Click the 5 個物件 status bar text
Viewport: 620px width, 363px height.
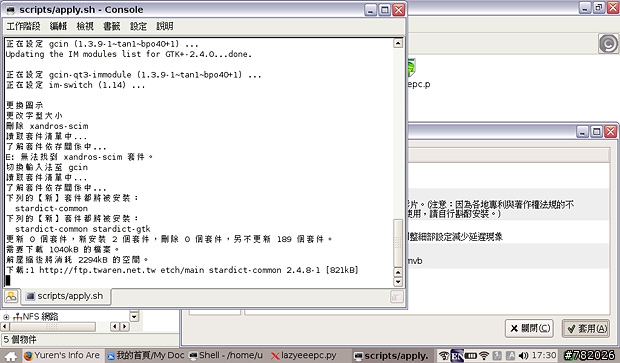[x=20, y=340]
